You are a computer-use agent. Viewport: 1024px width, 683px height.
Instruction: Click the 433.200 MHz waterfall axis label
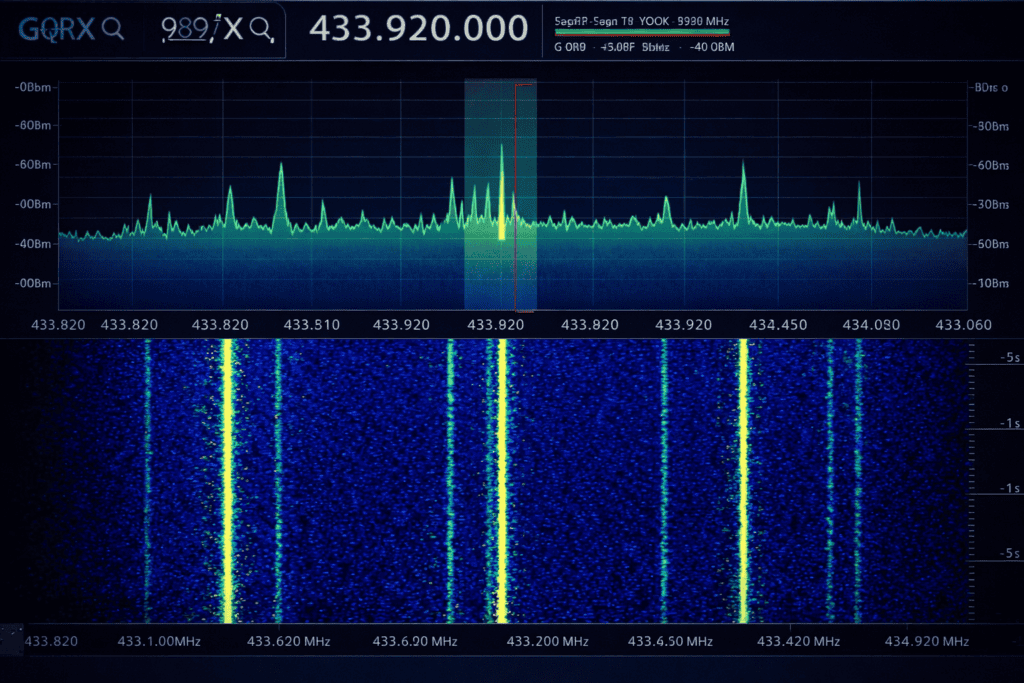(x=547, y=641)
